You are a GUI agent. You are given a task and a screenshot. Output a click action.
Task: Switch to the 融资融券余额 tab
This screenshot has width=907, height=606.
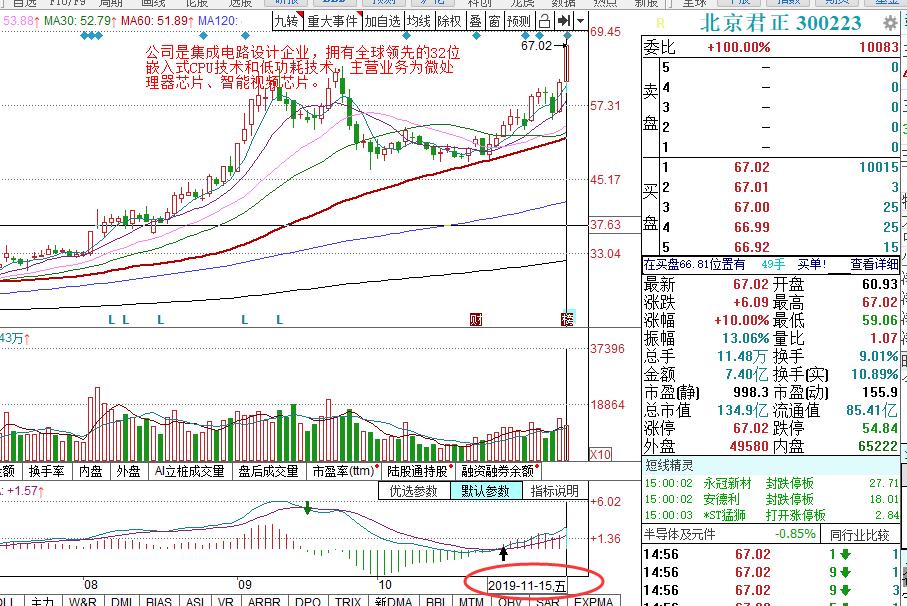point(499,471)
